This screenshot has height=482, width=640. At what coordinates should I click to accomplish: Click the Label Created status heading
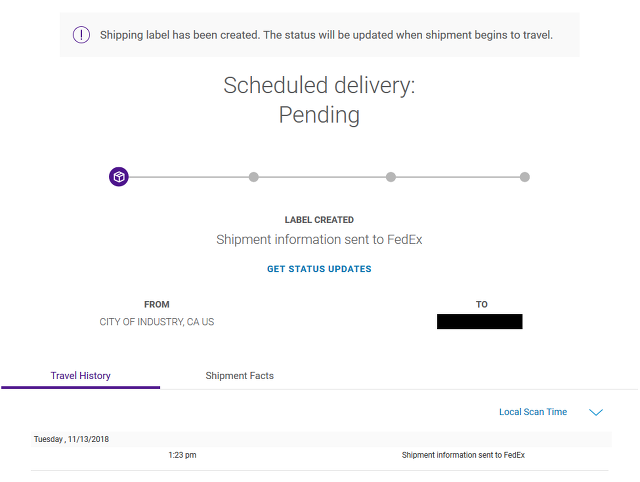coord(319,220)
